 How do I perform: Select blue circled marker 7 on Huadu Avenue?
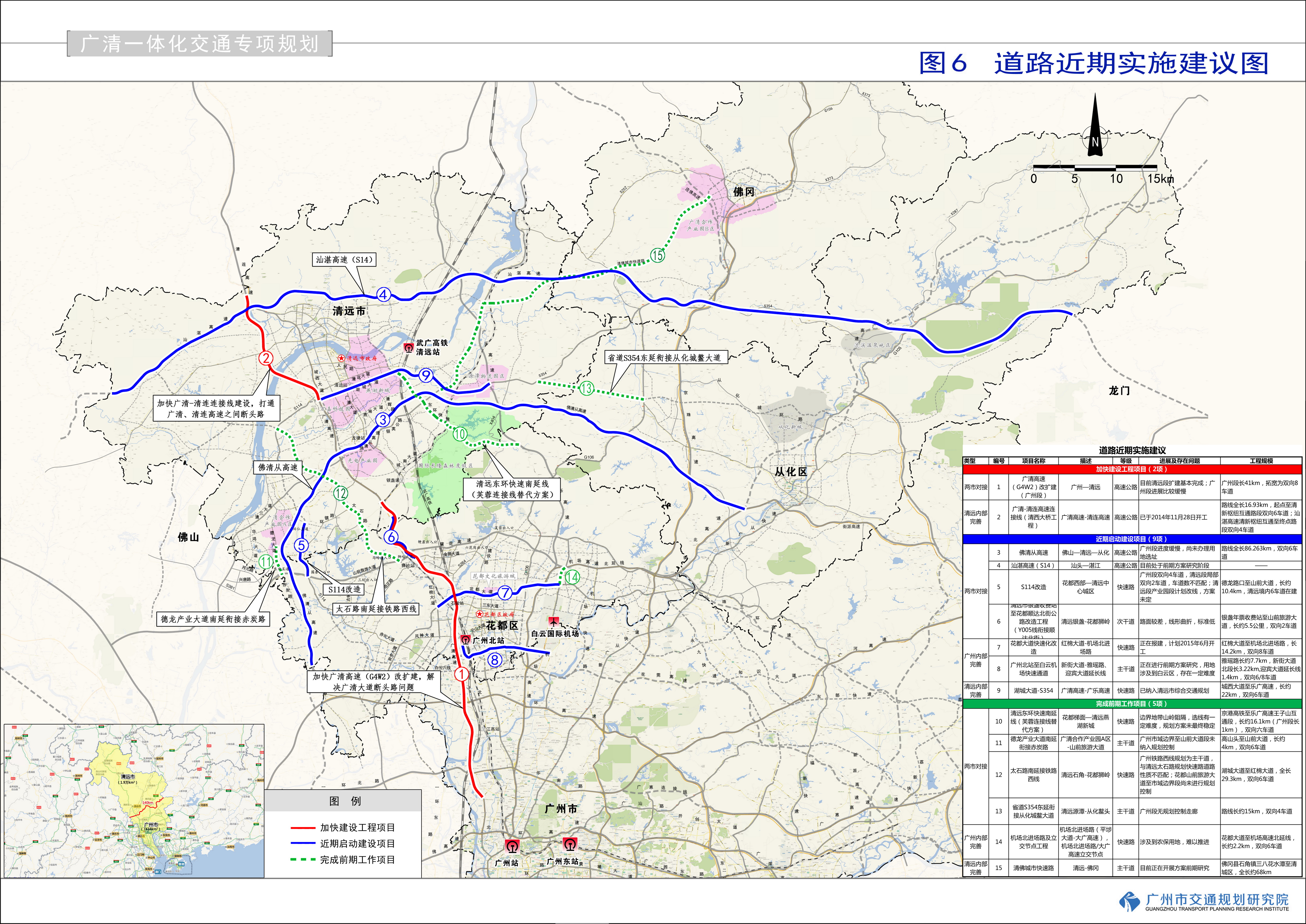click(x=505, y=592)
